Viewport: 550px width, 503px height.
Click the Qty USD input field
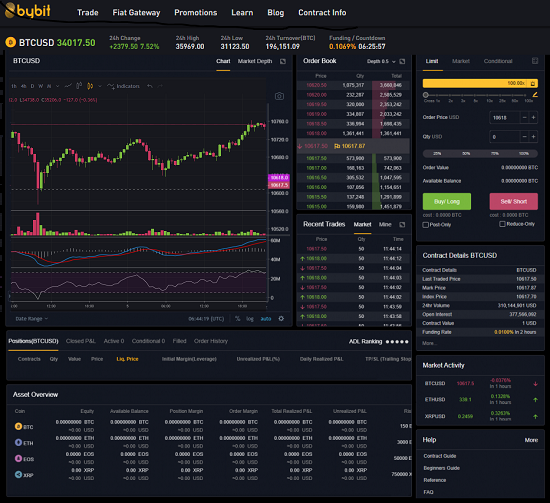pos(504,137)
